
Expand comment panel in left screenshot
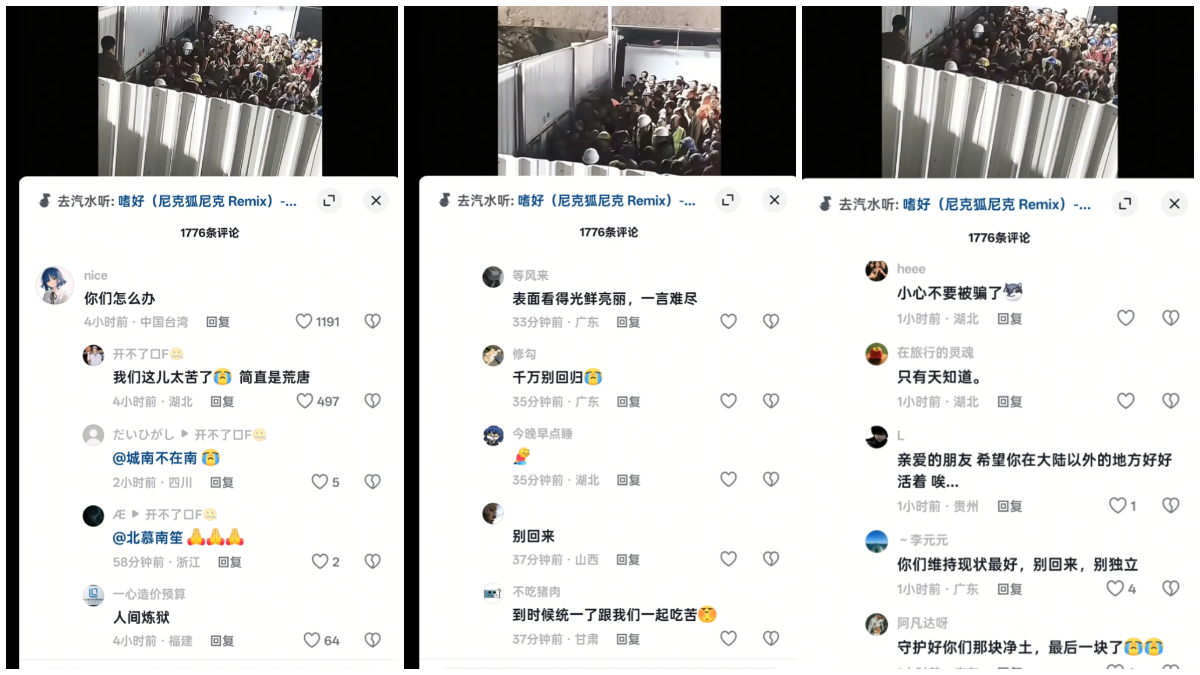tap(329, 200)
